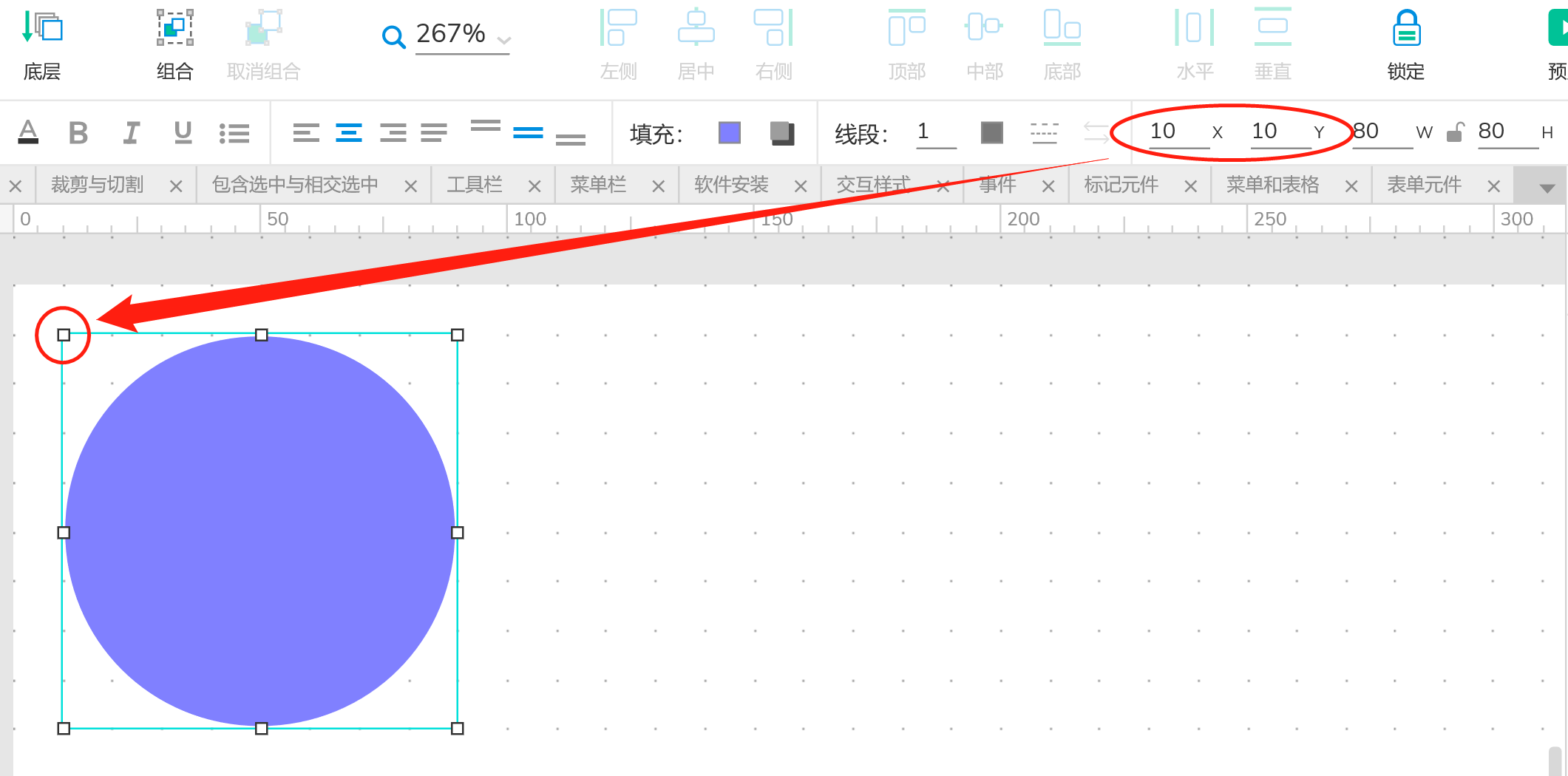
Task: Switch to 标记元件 tab
Action: 1121,185
